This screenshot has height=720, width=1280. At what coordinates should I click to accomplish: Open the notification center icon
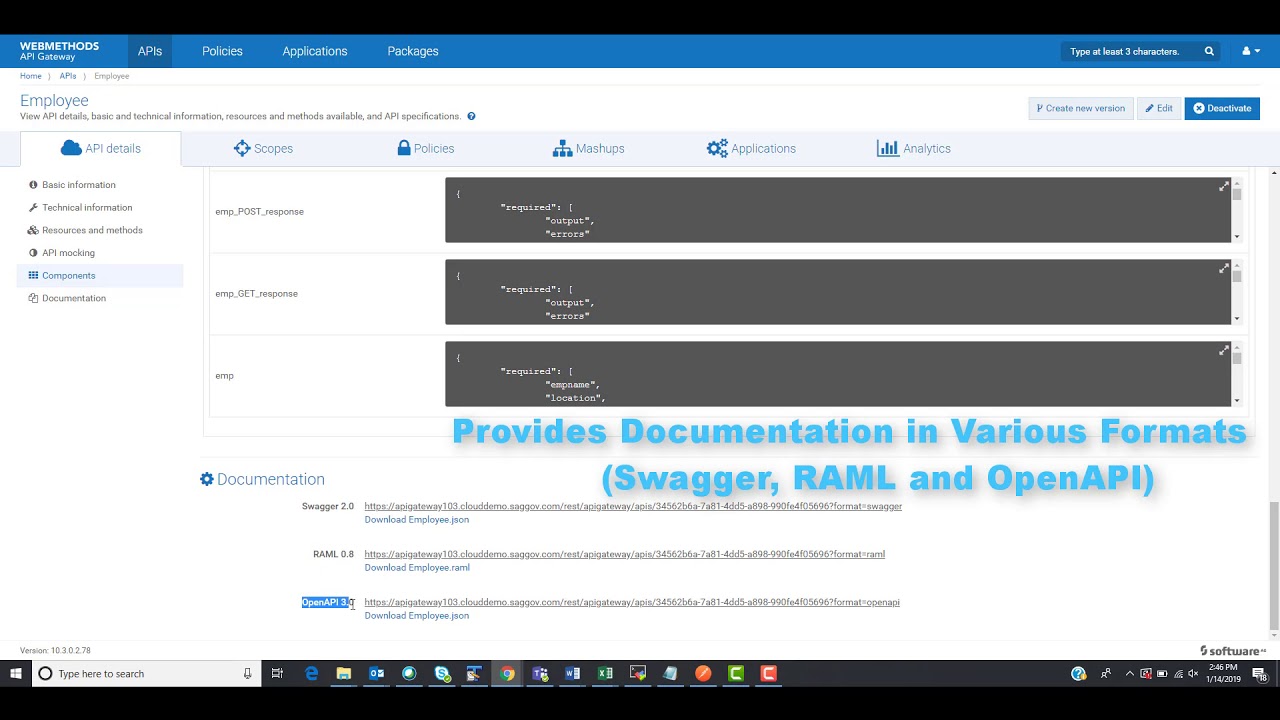[1260, 674]
